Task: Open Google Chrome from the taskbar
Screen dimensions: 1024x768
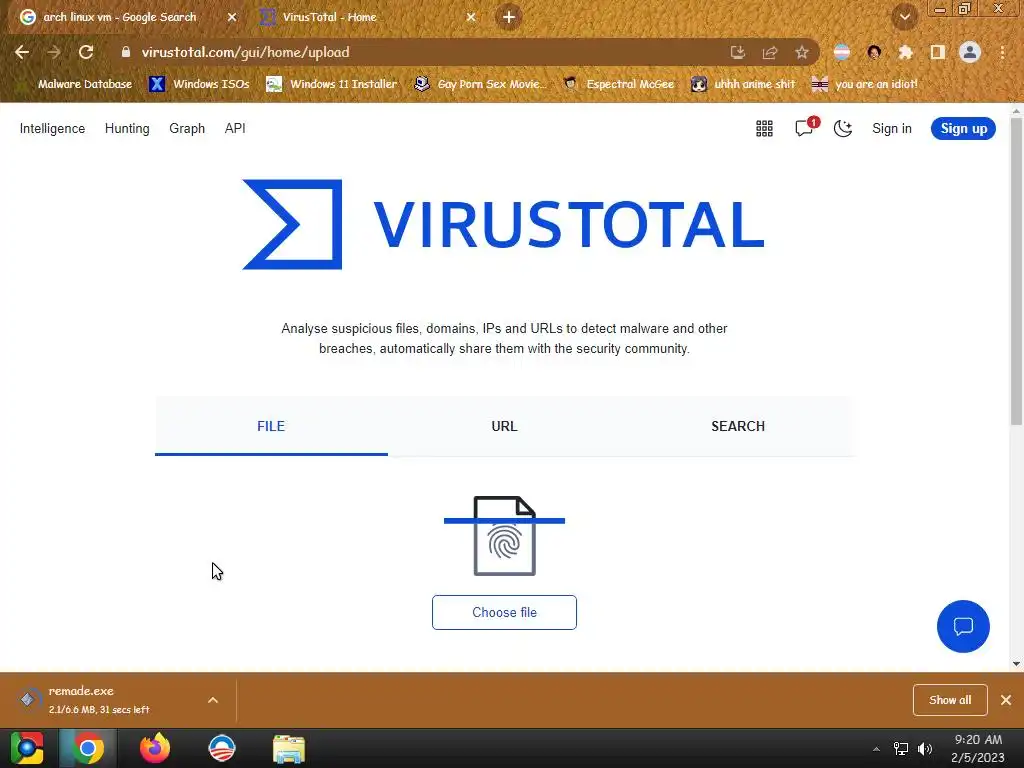Action: coord(88,748)
